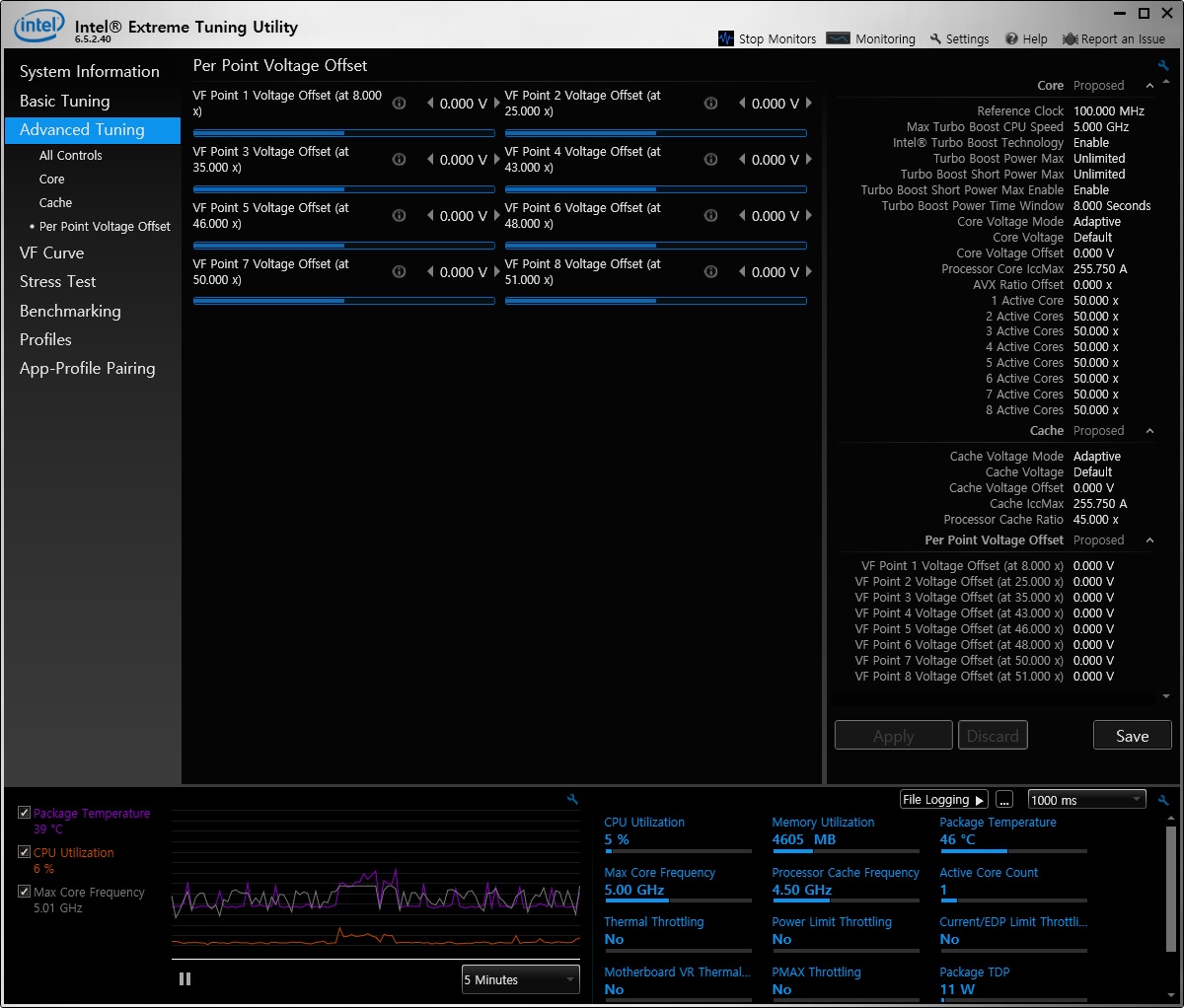Increase VF Point 2 voltage offset
This screenshot has height=1008, width=1184.
(x=809, y=103)
